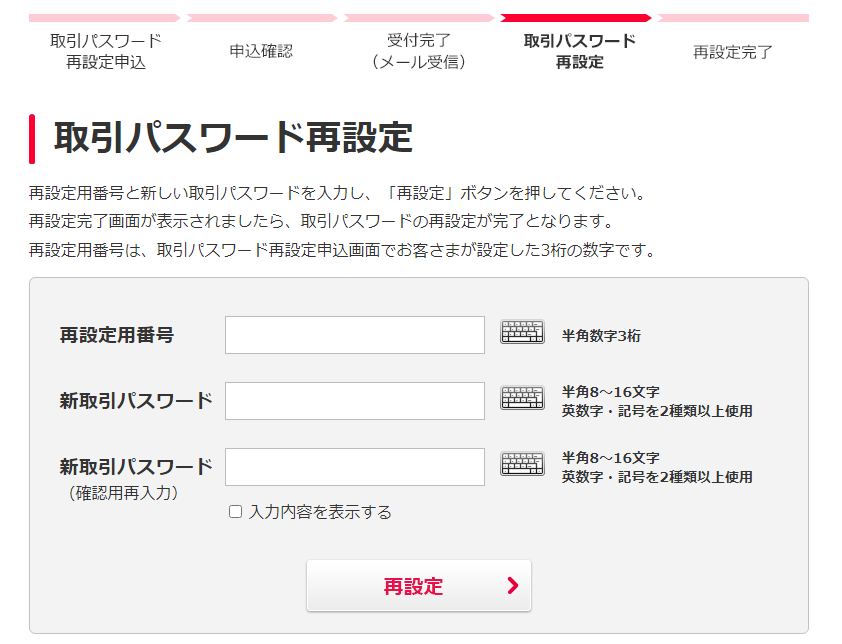Click the 取引パスワード再設定 page heading

pos(232,138)
